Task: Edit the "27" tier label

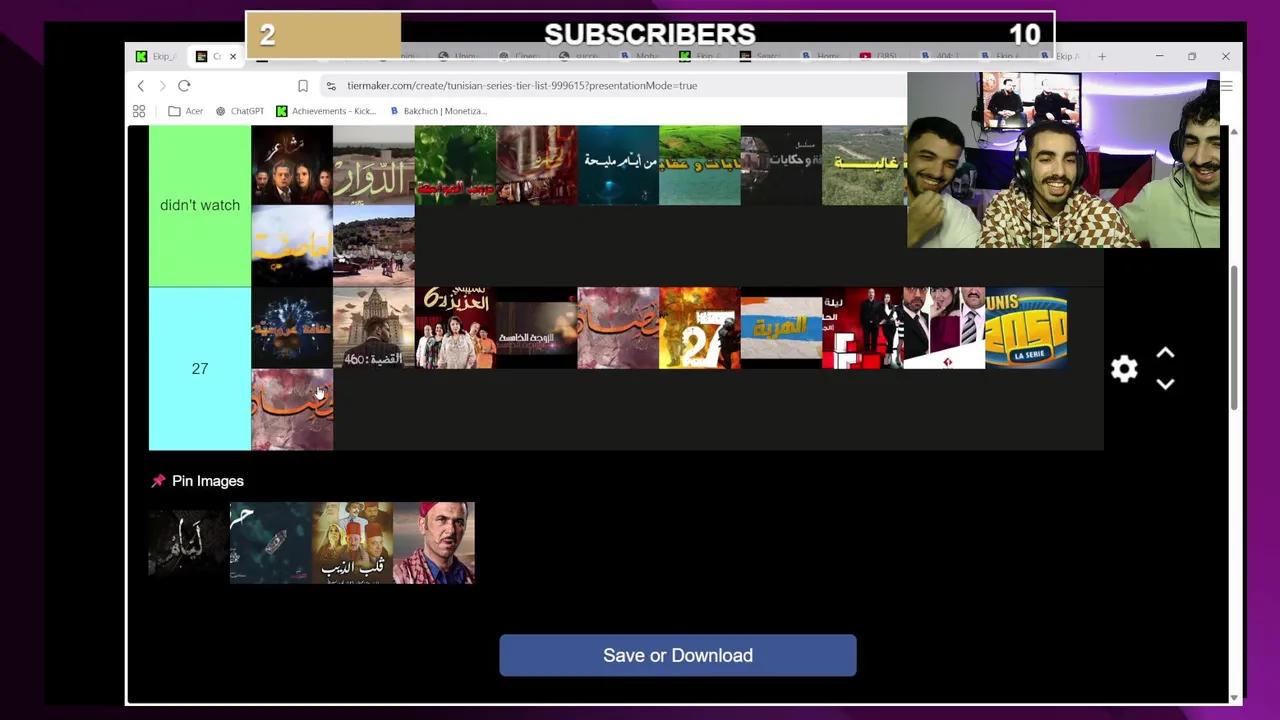Action: click(x=200, y=369)
